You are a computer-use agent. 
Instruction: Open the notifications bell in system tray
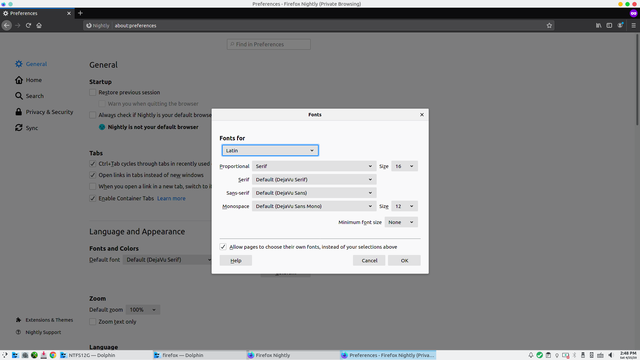point(531,355)
